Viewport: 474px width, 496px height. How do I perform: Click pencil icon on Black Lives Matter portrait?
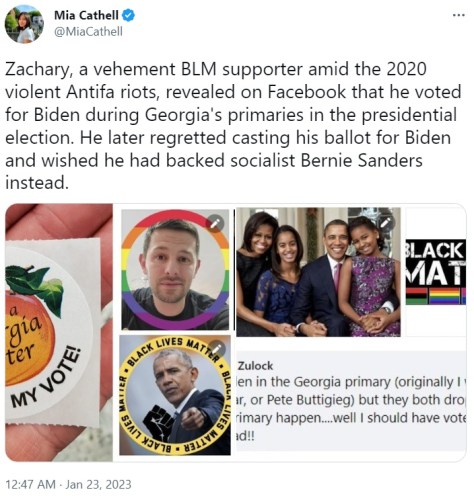point(217,349)
